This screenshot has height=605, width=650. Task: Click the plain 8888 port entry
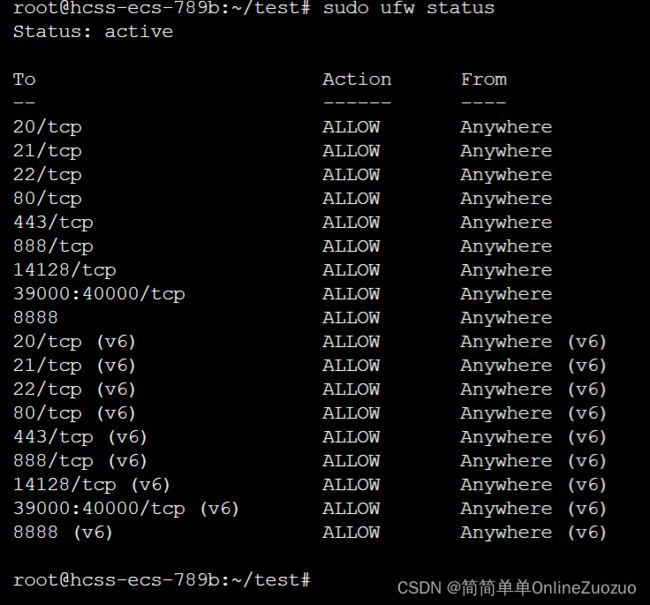36,318
